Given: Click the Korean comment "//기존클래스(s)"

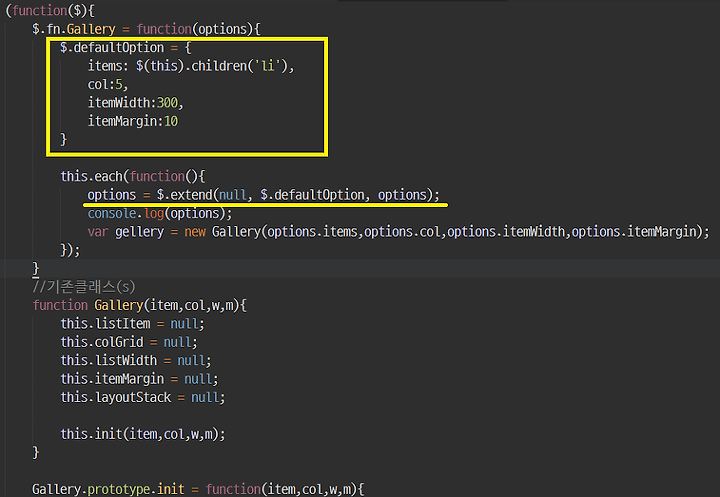Looking at the screenshot, I should pos(84,287).
